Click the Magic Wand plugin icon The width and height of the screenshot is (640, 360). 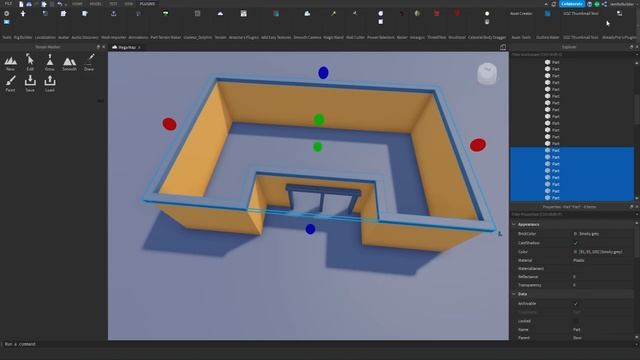(x=333, y=13)
